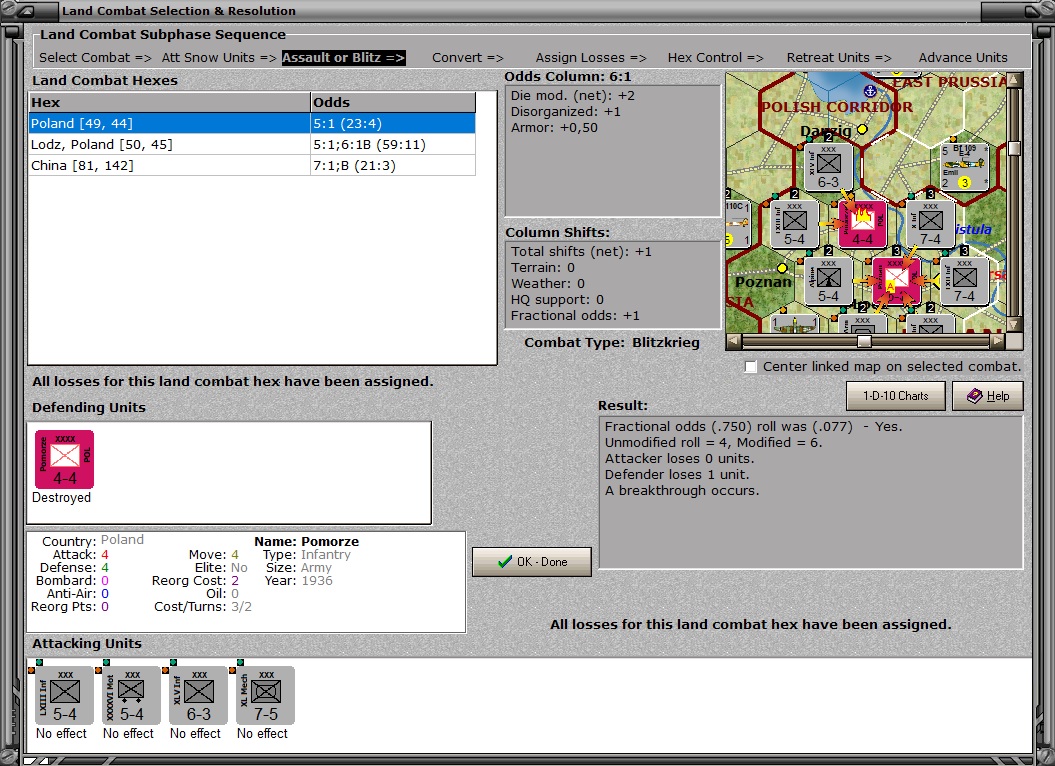Click the Select Combat subphase step

click(x=95, y=58)
